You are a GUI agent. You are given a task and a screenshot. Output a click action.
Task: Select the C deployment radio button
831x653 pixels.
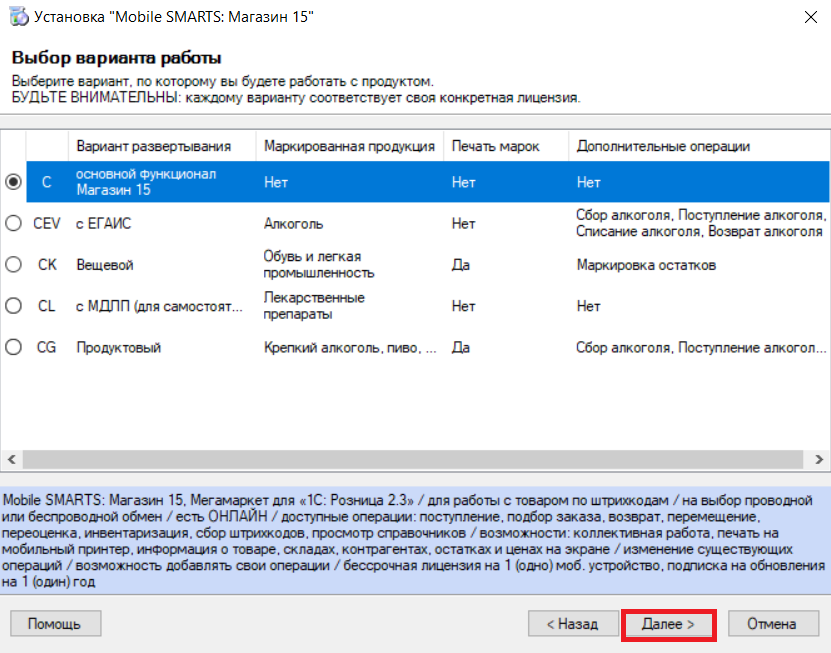[x=13, y=182]
